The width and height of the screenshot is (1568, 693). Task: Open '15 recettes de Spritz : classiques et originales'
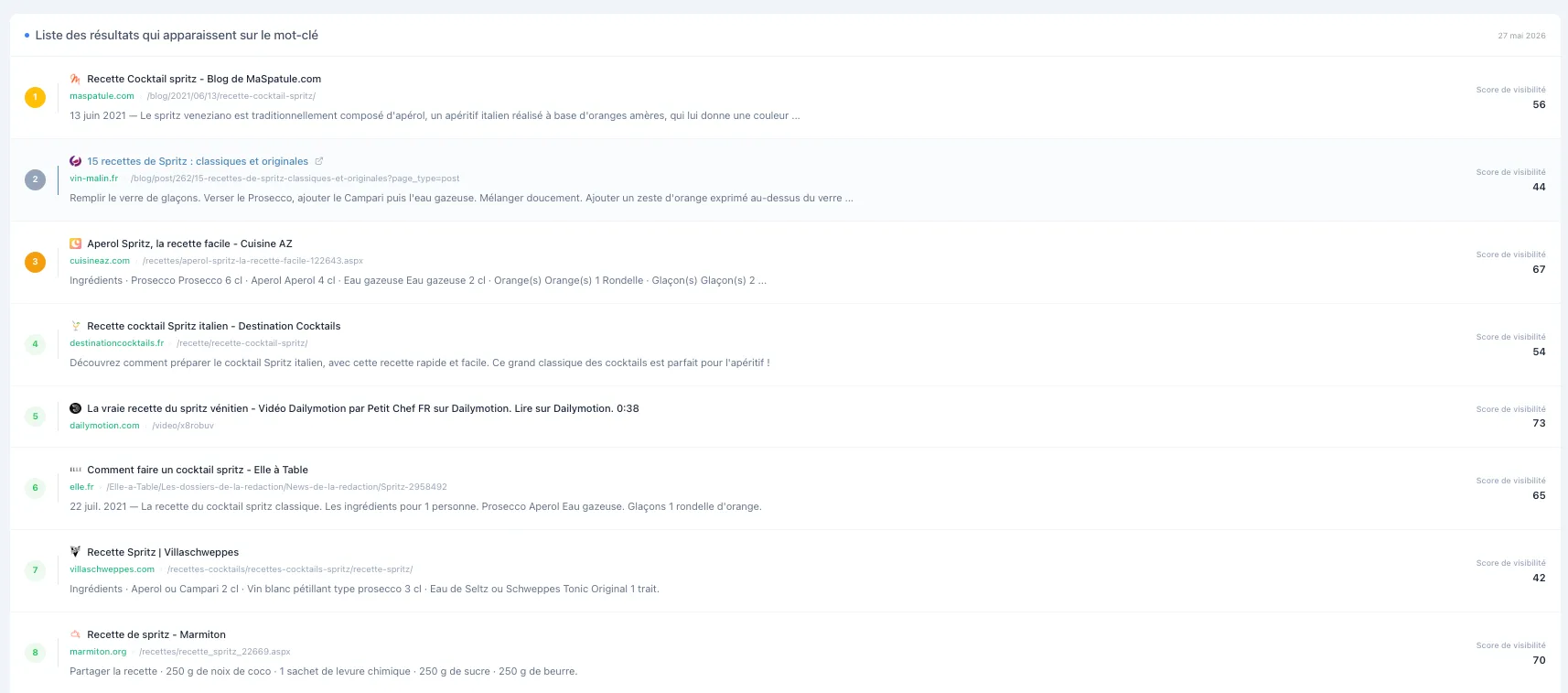click(198, 161)
